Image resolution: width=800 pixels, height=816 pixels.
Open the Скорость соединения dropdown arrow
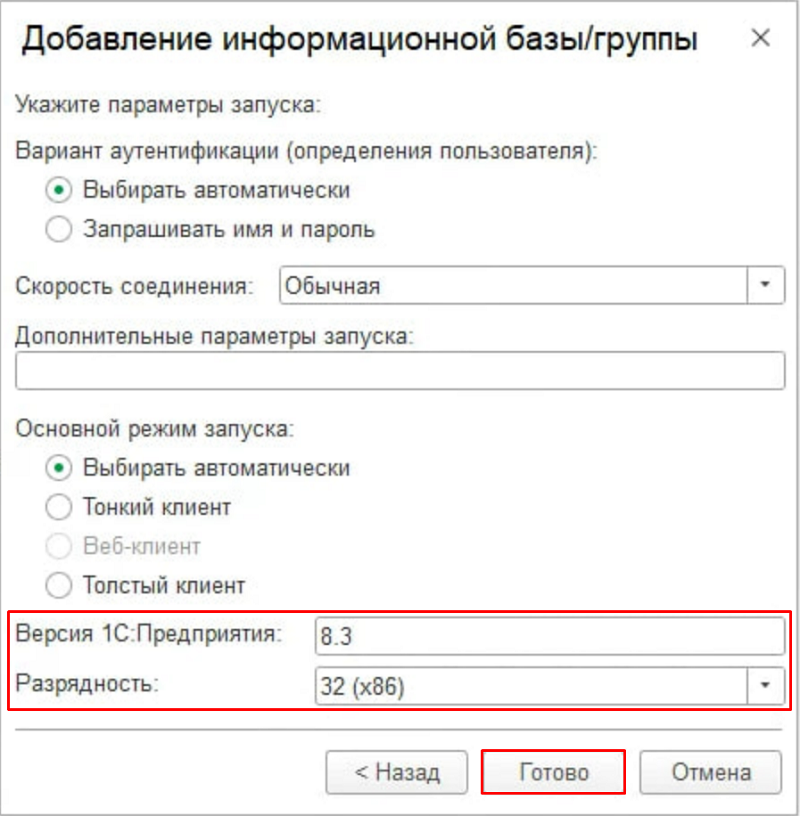(x=765, y=285)
